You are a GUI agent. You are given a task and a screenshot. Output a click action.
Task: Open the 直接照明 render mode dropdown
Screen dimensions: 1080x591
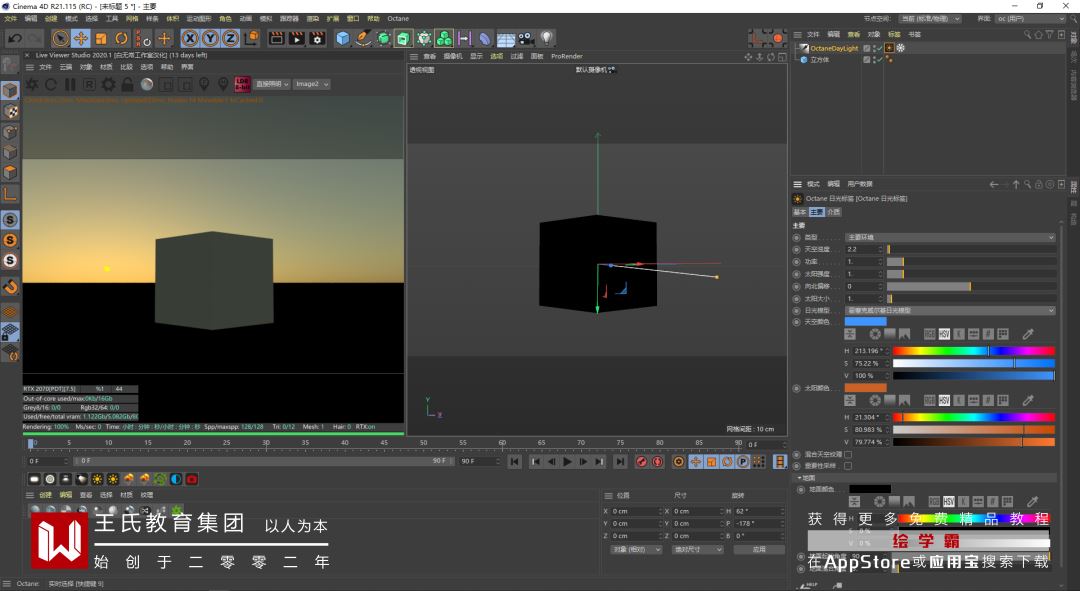click(271, 84)
